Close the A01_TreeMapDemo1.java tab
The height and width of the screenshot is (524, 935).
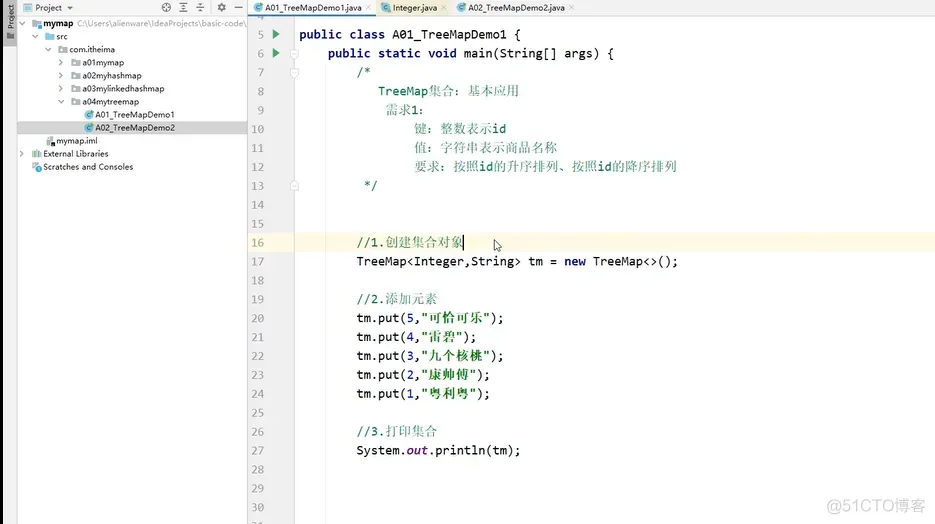tap(369, 8)
